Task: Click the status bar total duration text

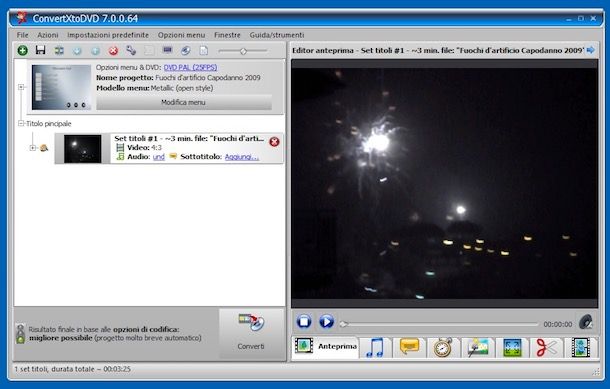Action: click(x=72, y=369)
